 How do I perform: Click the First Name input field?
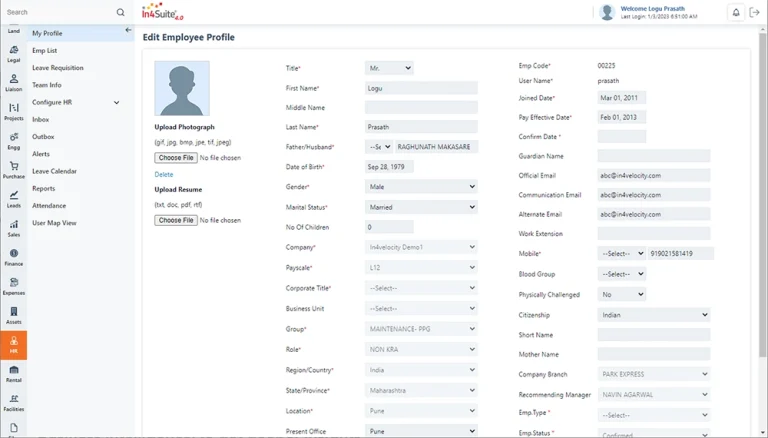[x=421, y=88]
